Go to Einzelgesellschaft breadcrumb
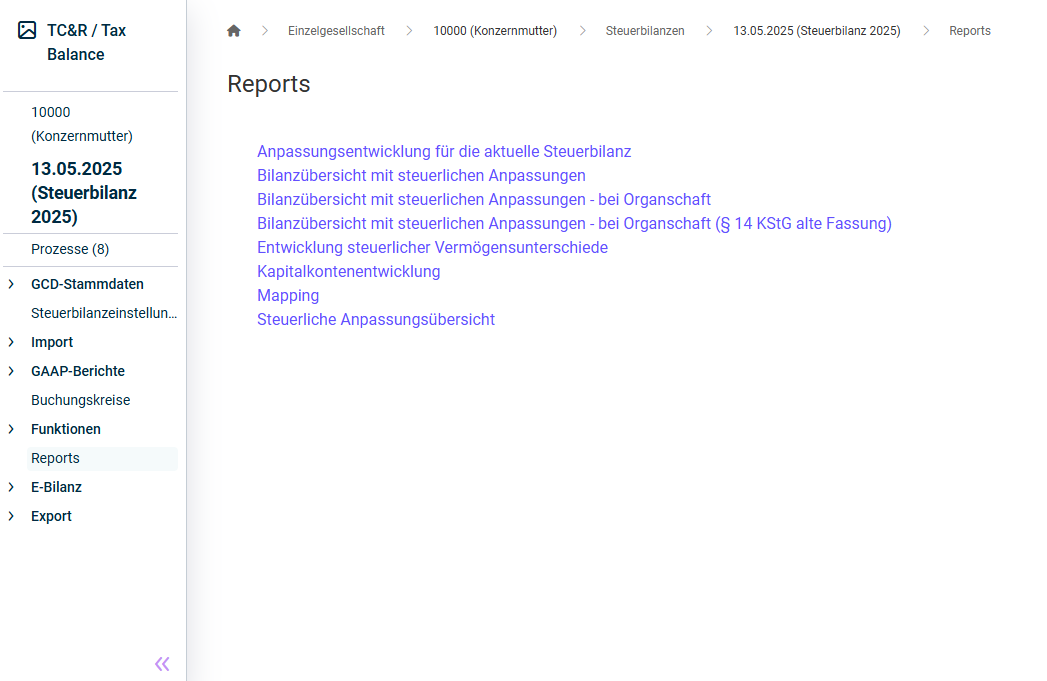This screenshot has width=1047, height=681. pyautogui.click(x=336, y=31)
